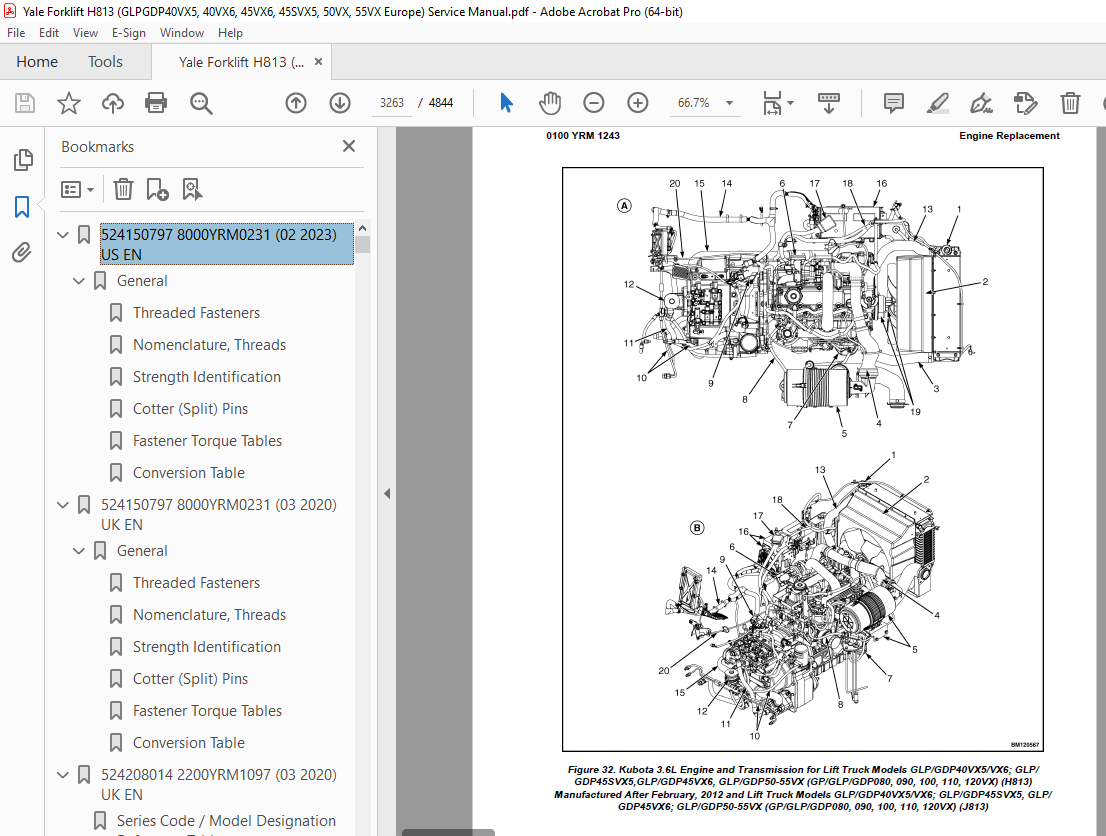This screenshot has height=836, width=1106.
Task: Open the Edit menu
Action: pyautogui.click(x=49, y=32)
